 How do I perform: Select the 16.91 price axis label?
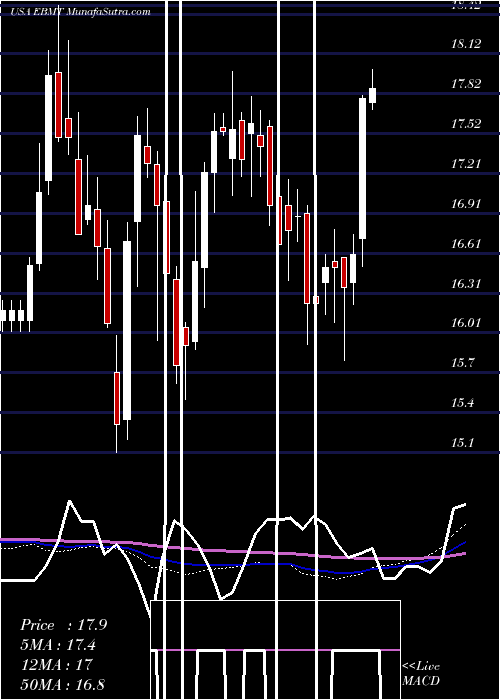(466, 204)
